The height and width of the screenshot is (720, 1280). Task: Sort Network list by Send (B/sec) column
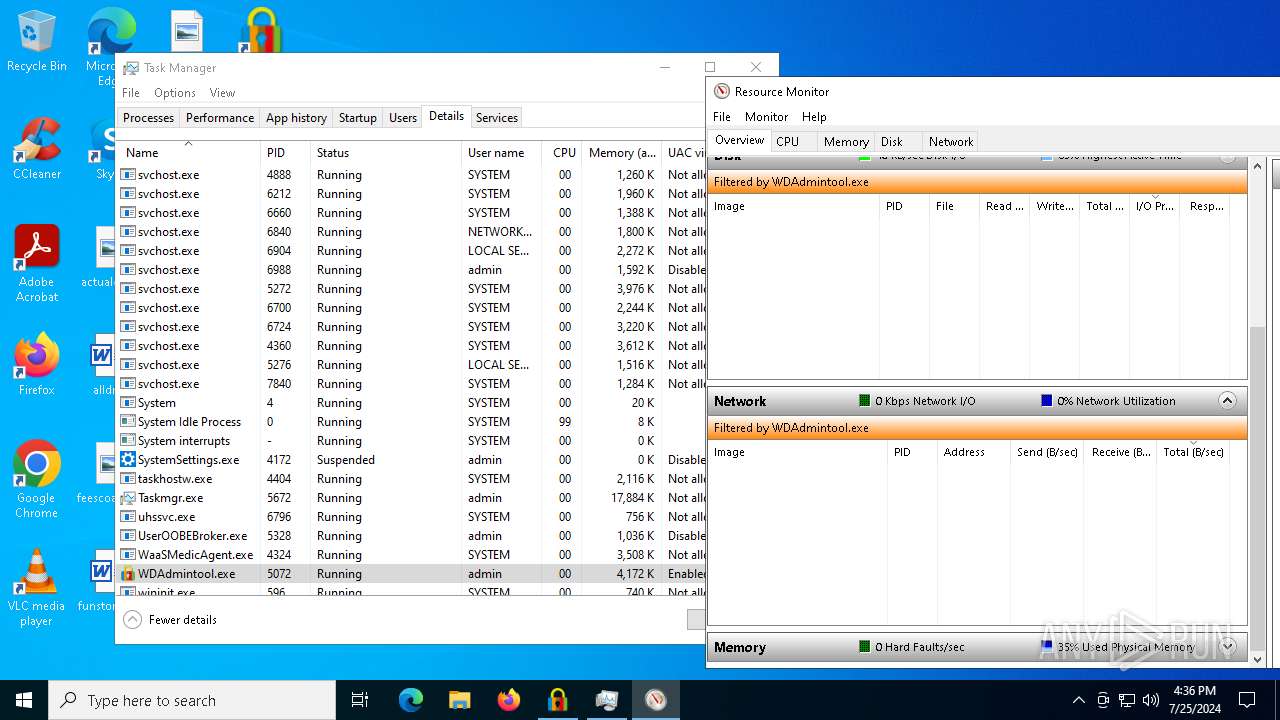pyautogui.click(x=1047, y=452)
